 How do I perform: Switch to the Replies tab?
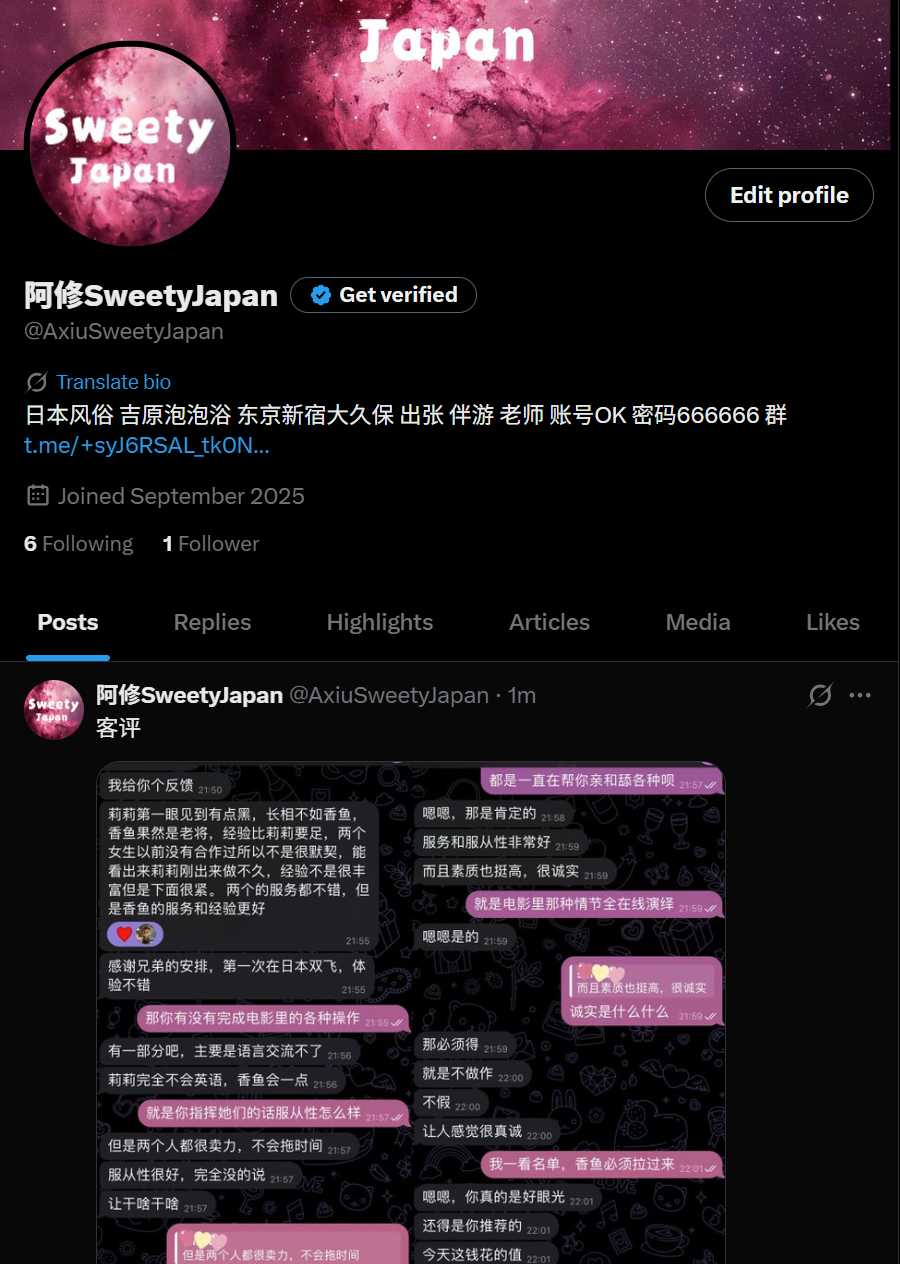(212, 622)
